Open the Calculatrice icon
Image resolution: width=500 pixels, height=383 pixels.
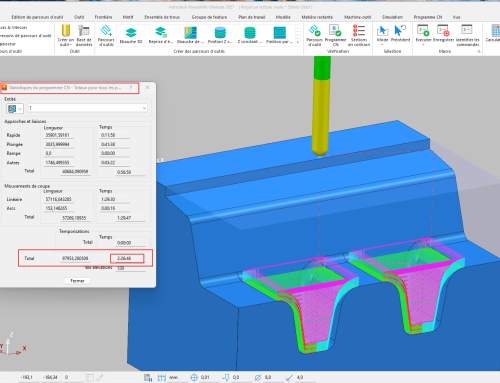point(494,34)
